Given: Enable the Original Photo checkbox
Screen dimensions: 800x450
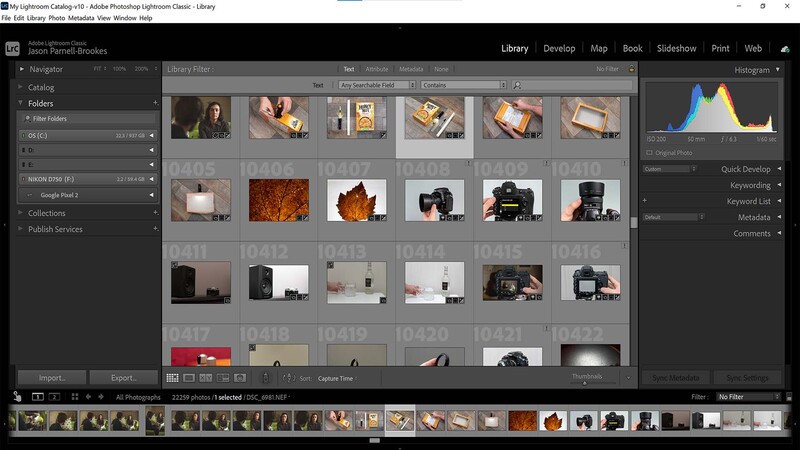Looking at the screenshot, I should coord(649,153).
